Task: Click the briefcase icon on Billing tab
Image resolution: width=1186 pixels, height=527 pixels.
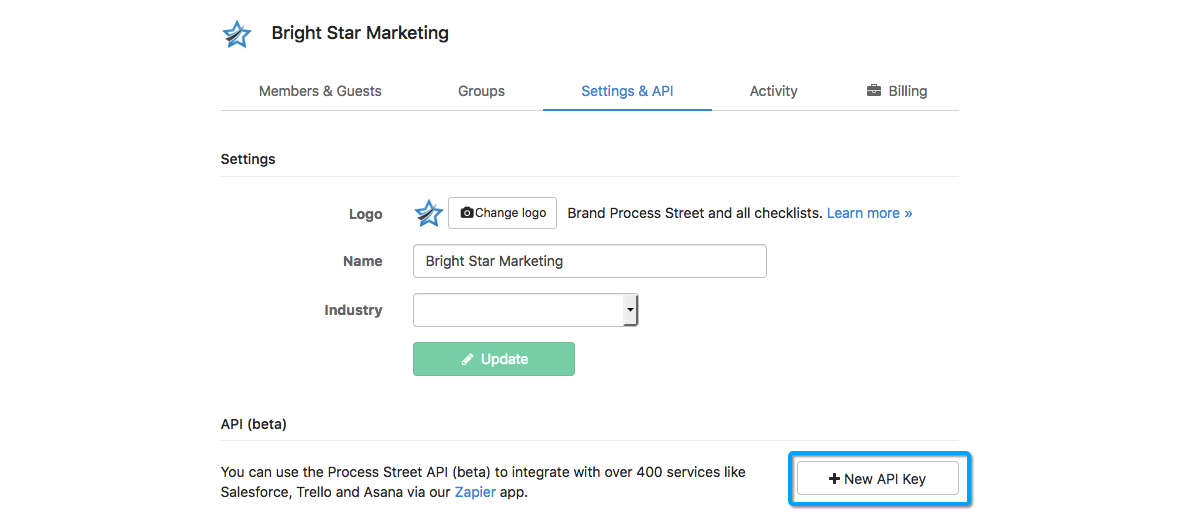Action: 874,91
